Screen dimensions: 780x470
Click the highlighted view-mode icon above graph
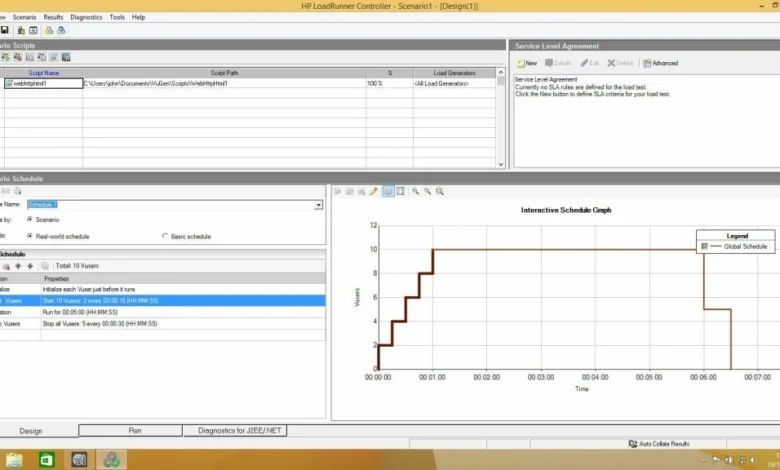tap(389, 191)
